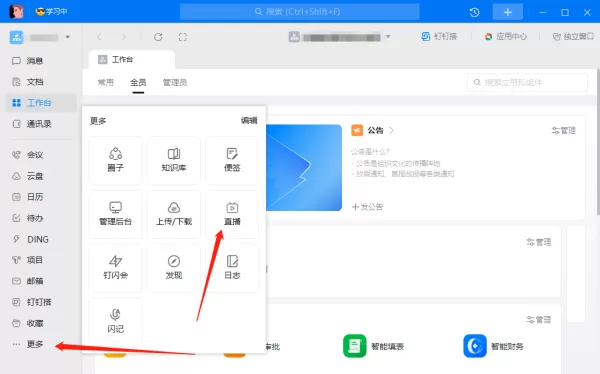Switch to the 常用 tab
600x374 pixels.
[106, 82]
